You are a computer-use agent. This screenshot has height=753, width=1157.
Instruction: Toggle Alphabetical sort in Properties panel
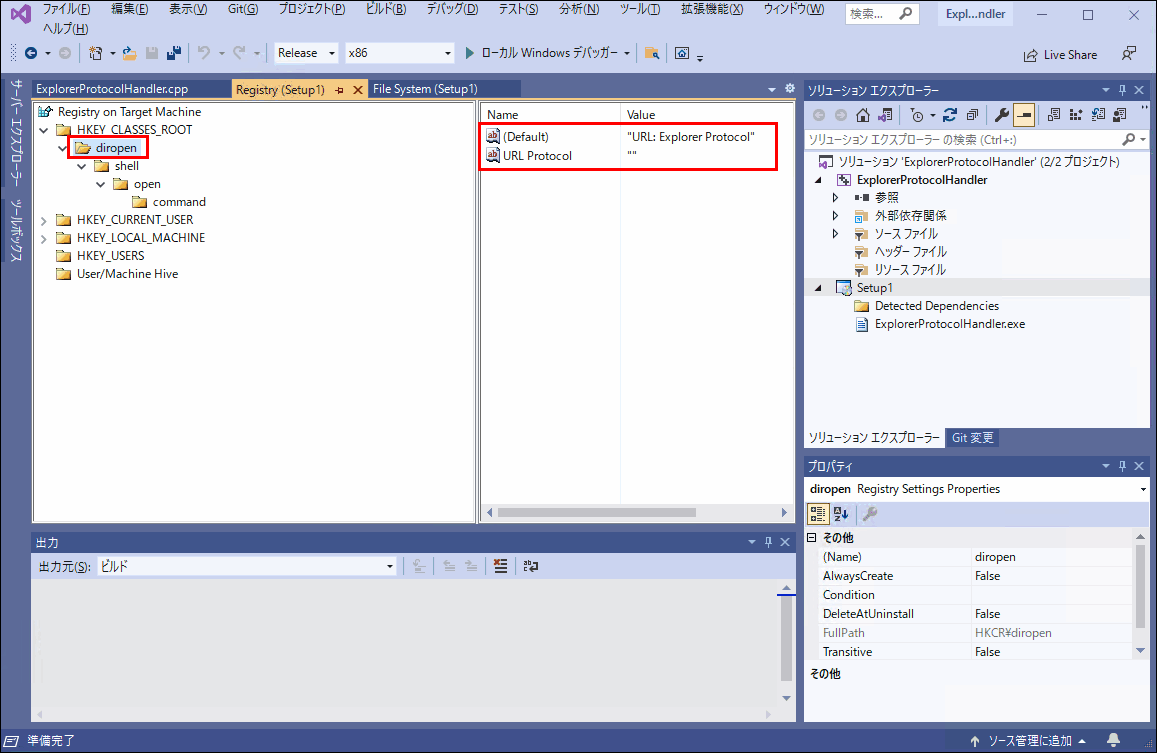[841, 514]
